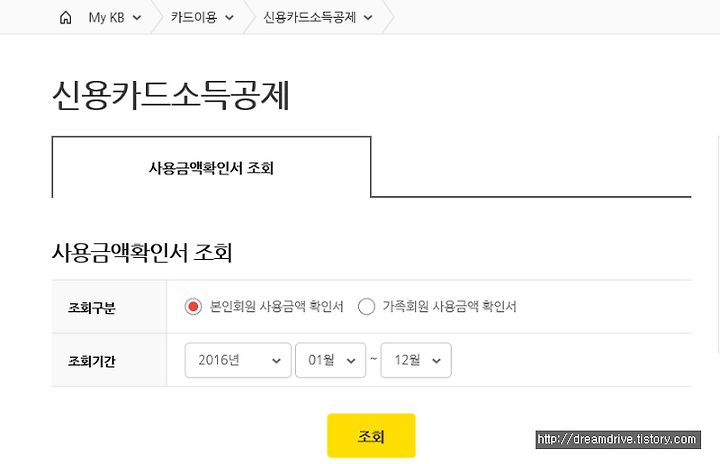Select 가족회원 사용금액 확인서 radio button
Screen dimensions: 720x464
pos(366,306)
